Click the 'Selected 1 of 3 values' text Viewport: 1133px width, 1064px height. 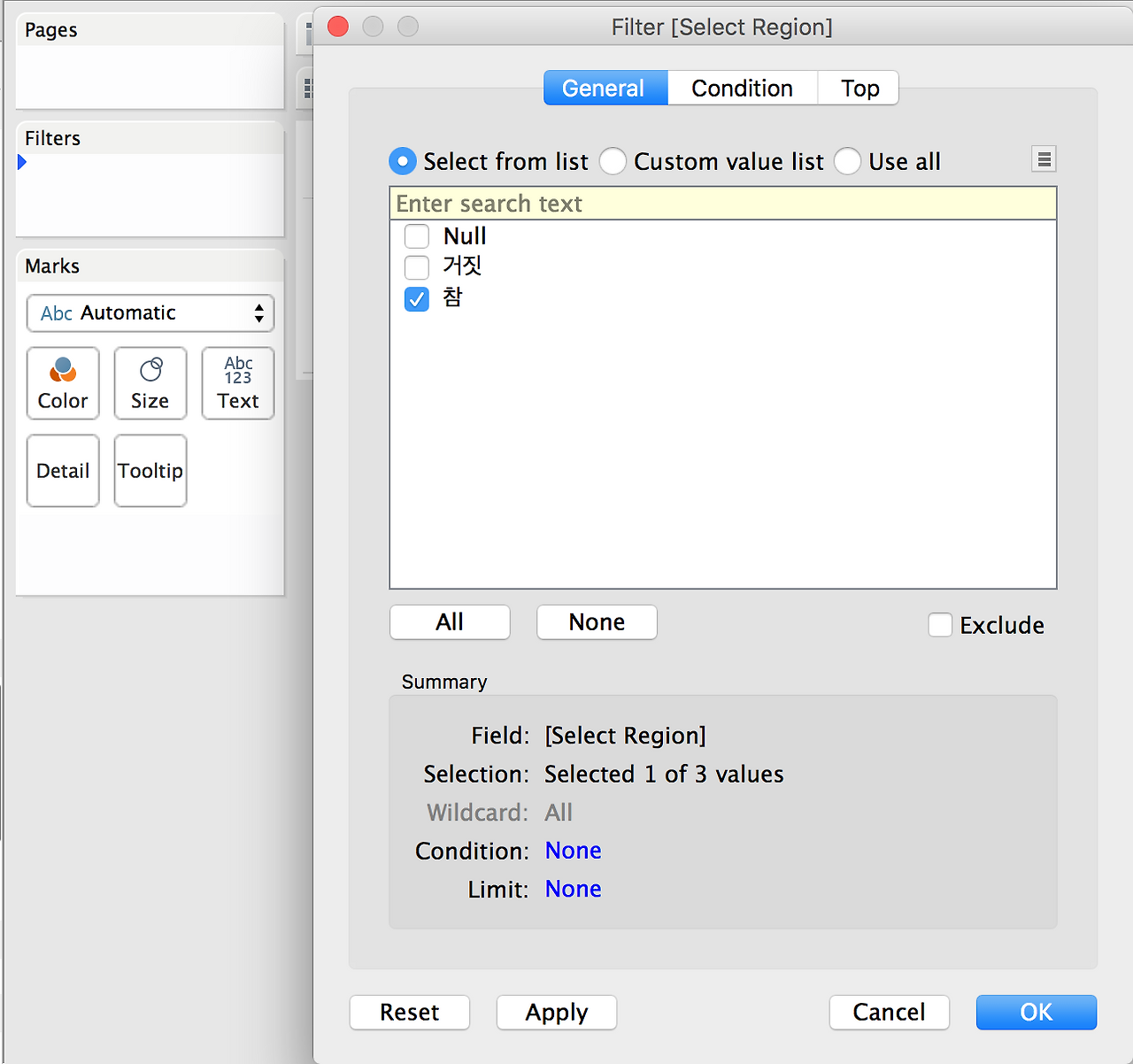tap(664, 775)
